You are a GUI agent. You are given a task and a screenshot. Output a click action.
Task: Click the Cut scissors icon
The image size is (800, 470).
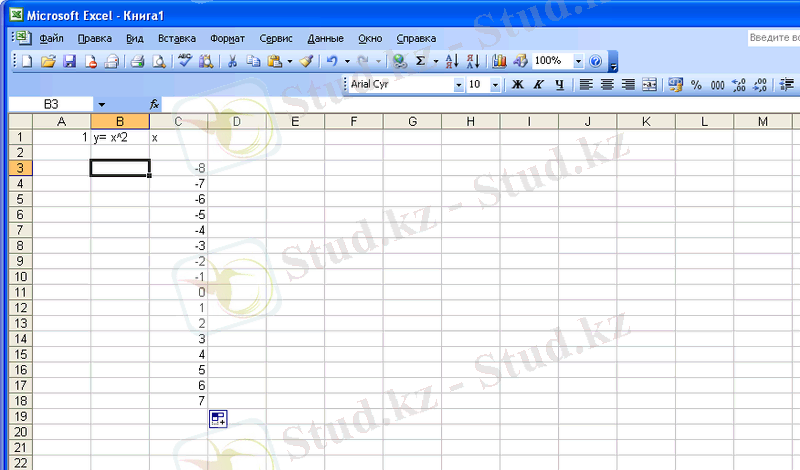pyautogui.click(x=232, y=61)
